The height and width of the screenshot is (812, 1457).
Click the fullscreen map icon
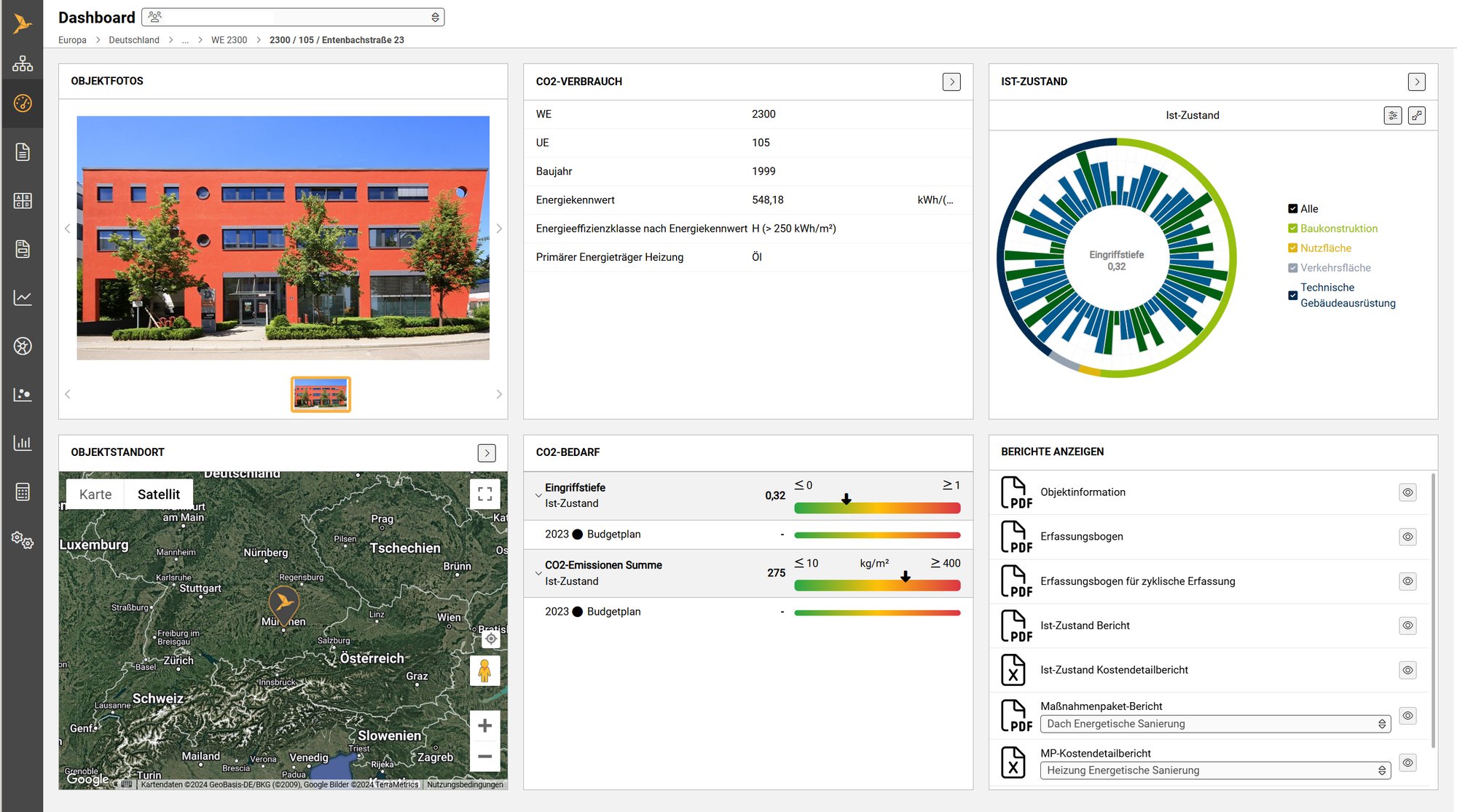tap(485, 494)
